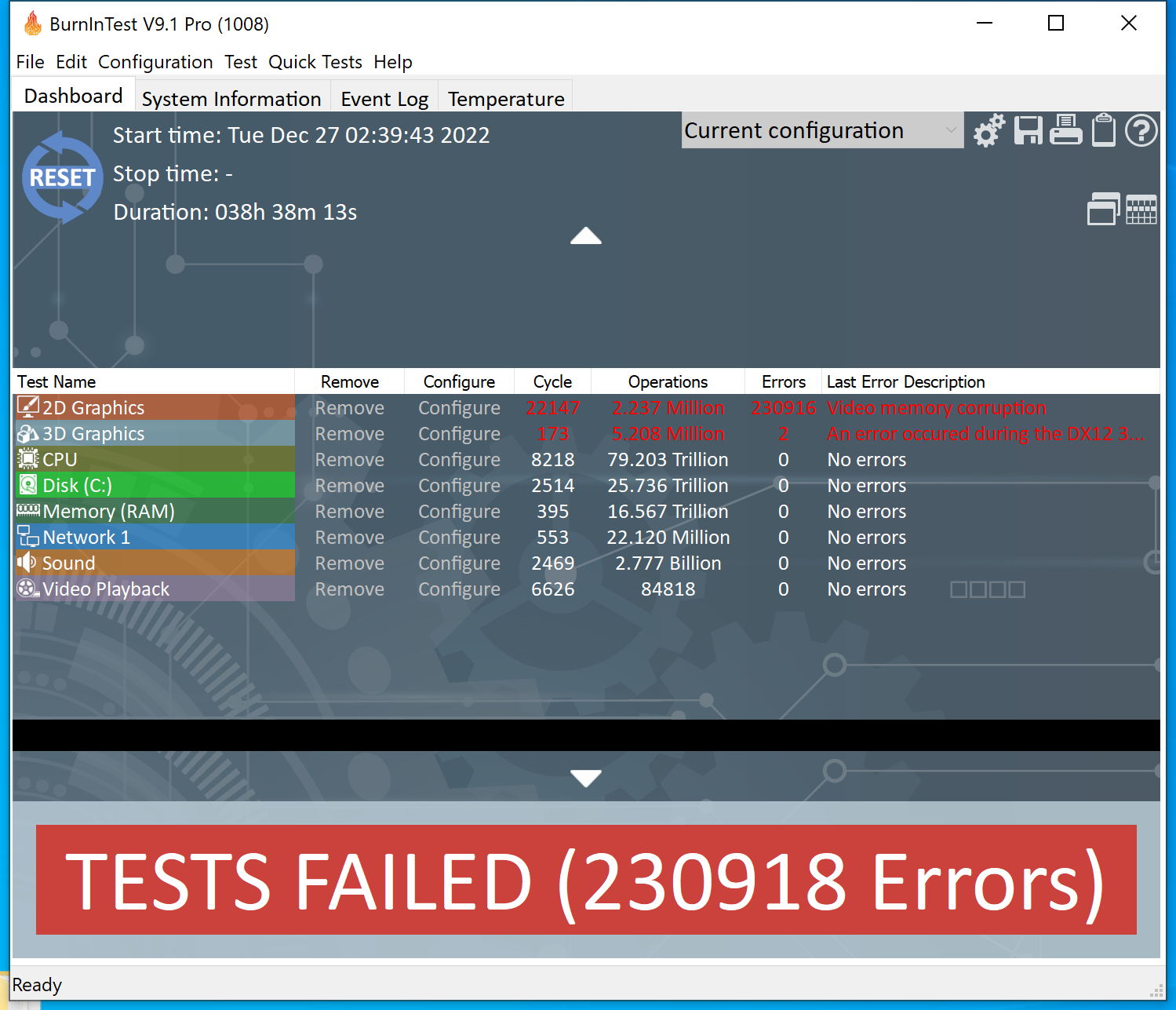Click the Disk (C:) drive icon

point(28,485)
